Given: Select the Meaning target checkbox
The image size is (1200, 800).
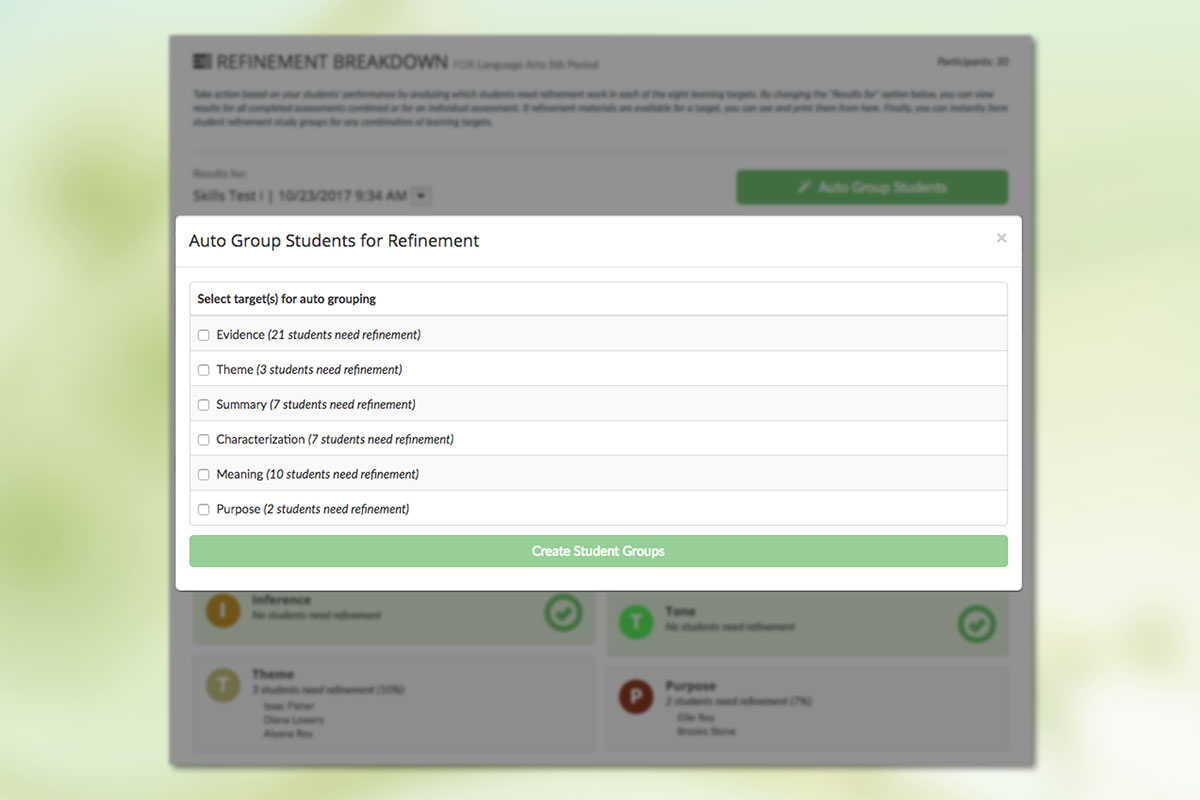Looking at the screenshot, I should [x=204, y=475].
